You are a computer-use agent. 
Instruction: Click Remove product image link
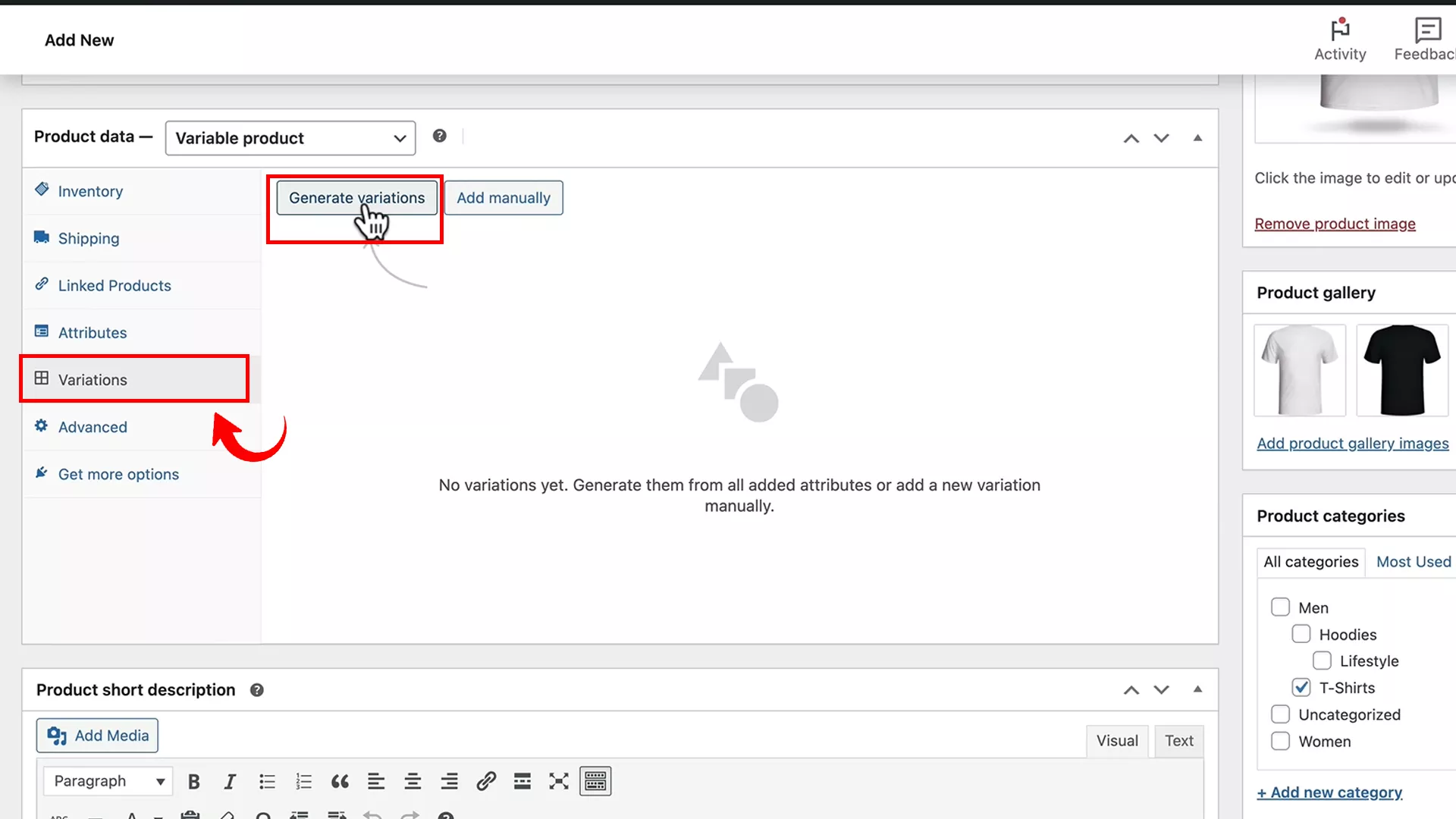1335,223
